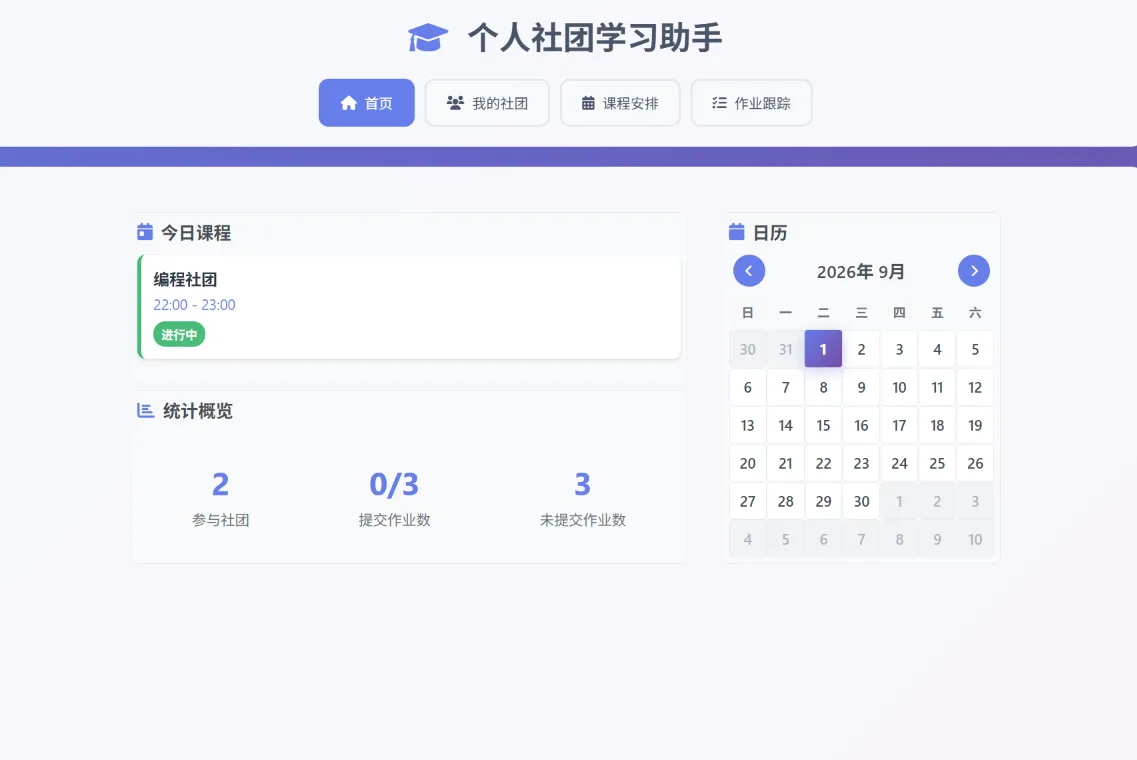This screenshot has width=1137, height=760.
Task: Click the 0/3 submitted homework value
Action: (x=394, y=484)
